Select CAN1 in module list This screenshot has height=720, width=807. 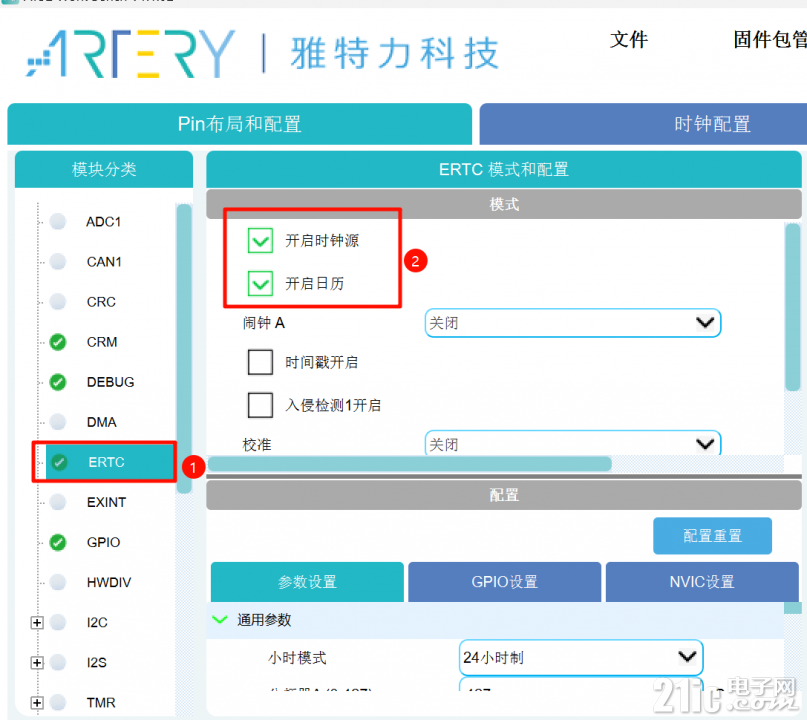(x=104, y=262)
